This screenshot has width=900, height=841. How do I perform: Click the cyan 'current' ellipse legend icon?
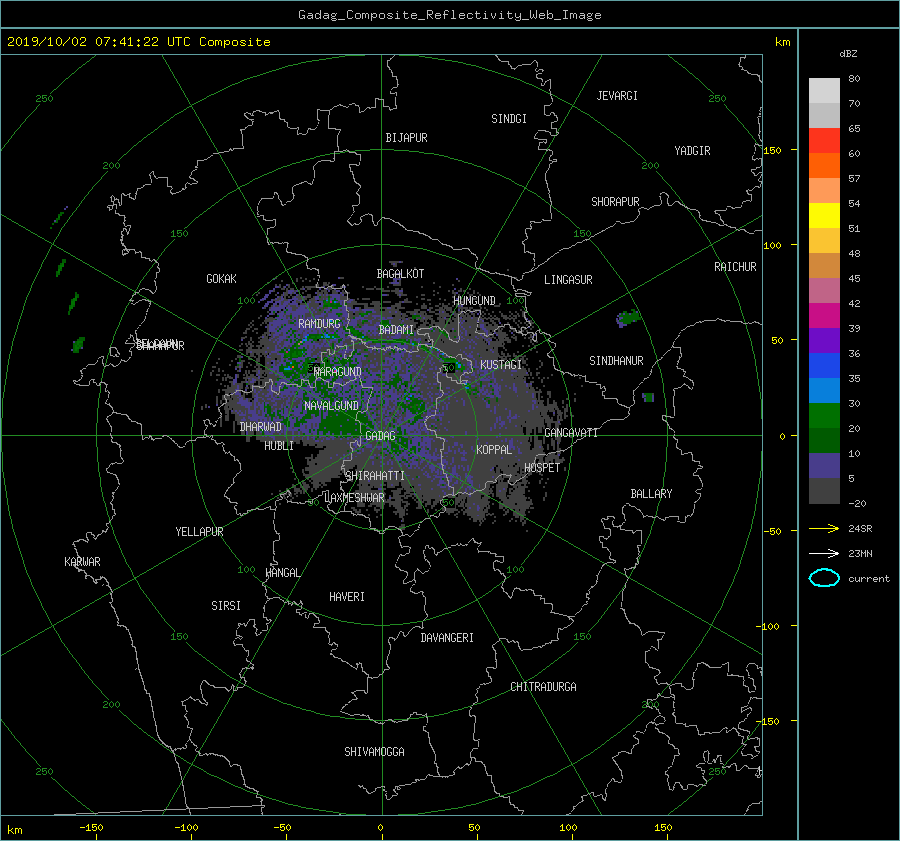coord(824,578)
